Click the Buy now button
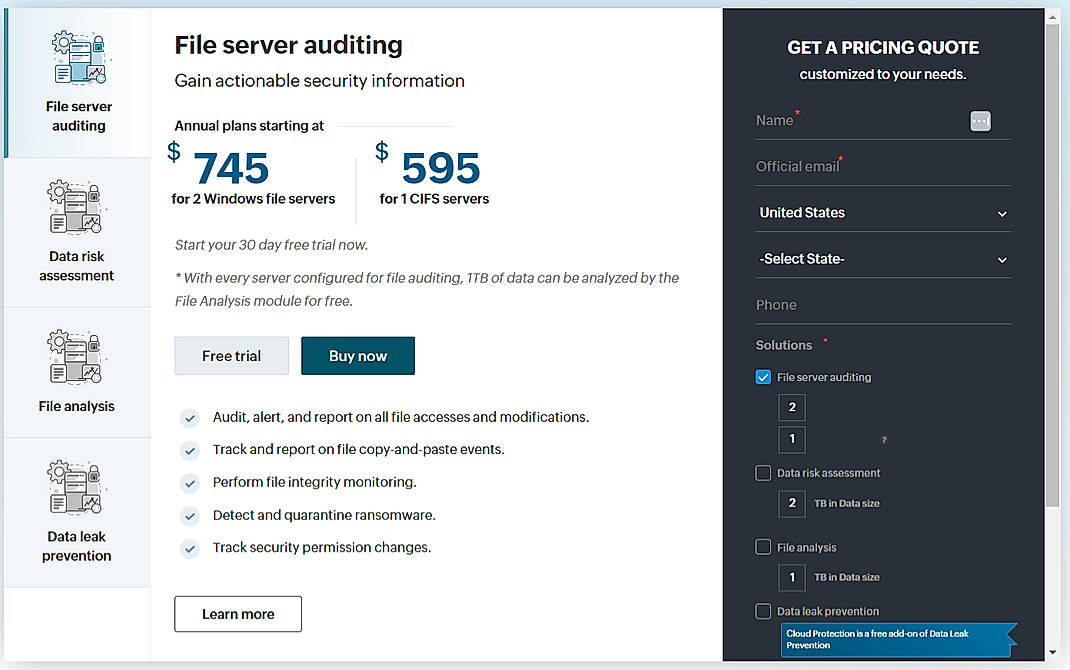This screenshot has width=1070, height=670. (x=357, y=355)
